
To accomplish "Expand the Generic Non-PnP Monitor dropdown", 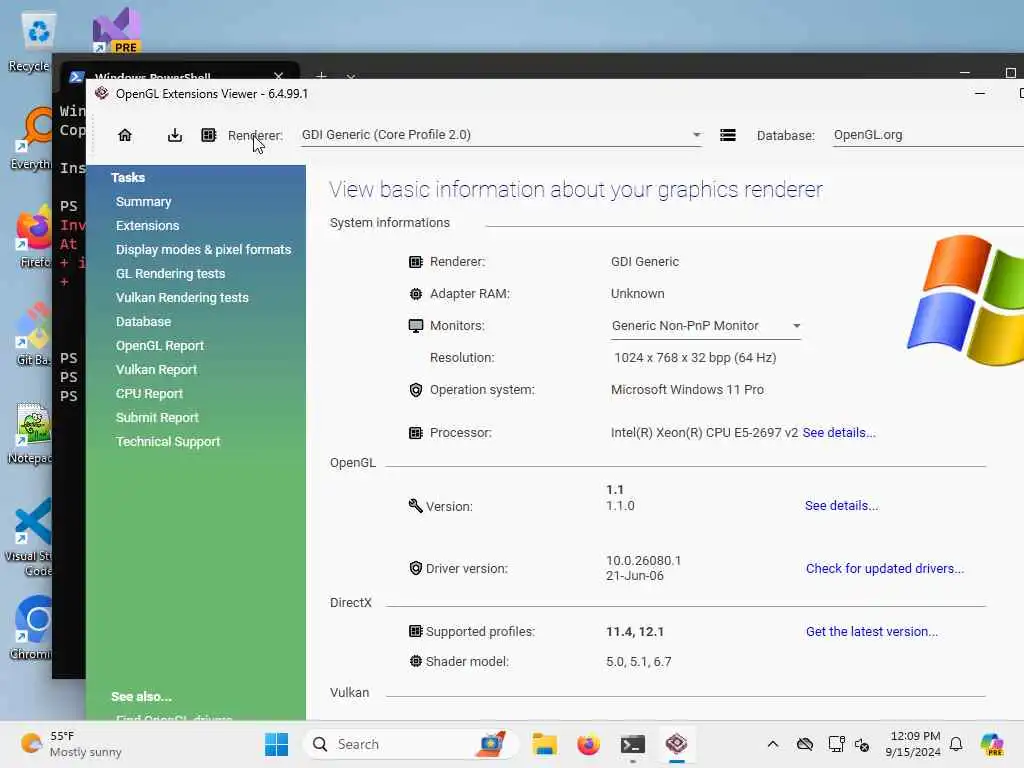I will point(706,326).
